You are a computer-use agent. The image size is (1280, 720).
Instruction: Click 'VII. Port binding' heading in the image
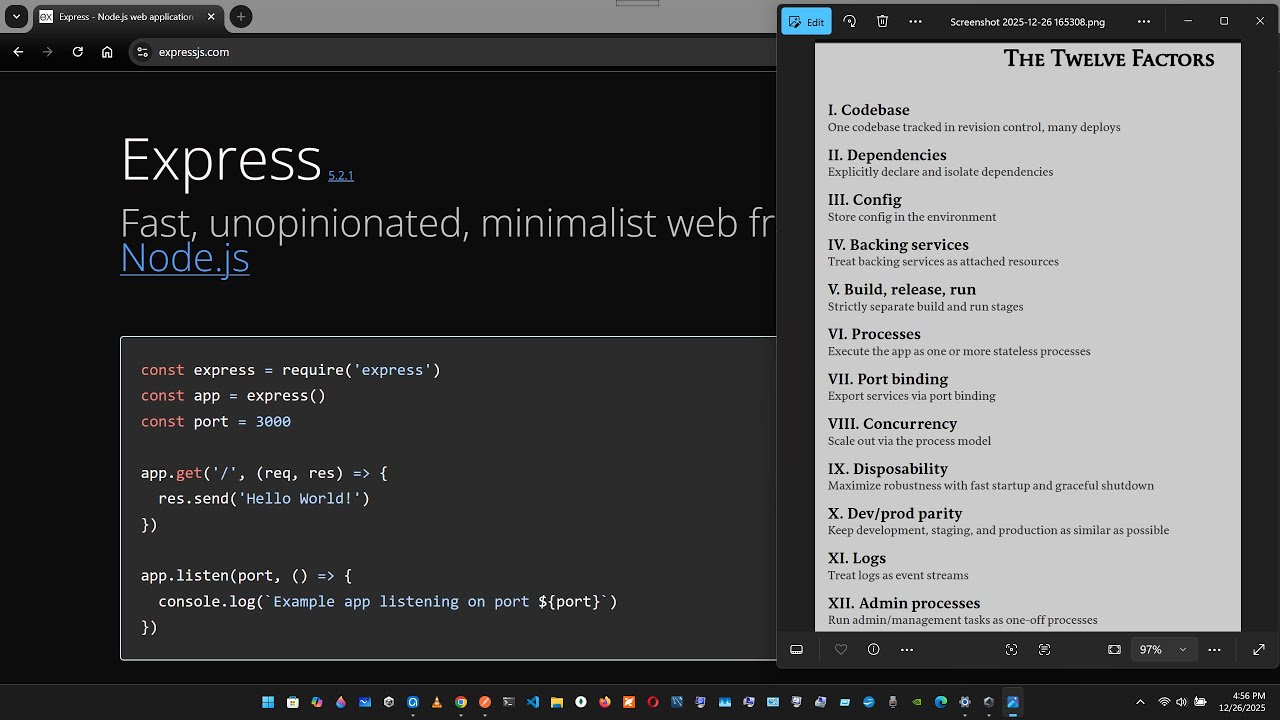coord(888,379)
